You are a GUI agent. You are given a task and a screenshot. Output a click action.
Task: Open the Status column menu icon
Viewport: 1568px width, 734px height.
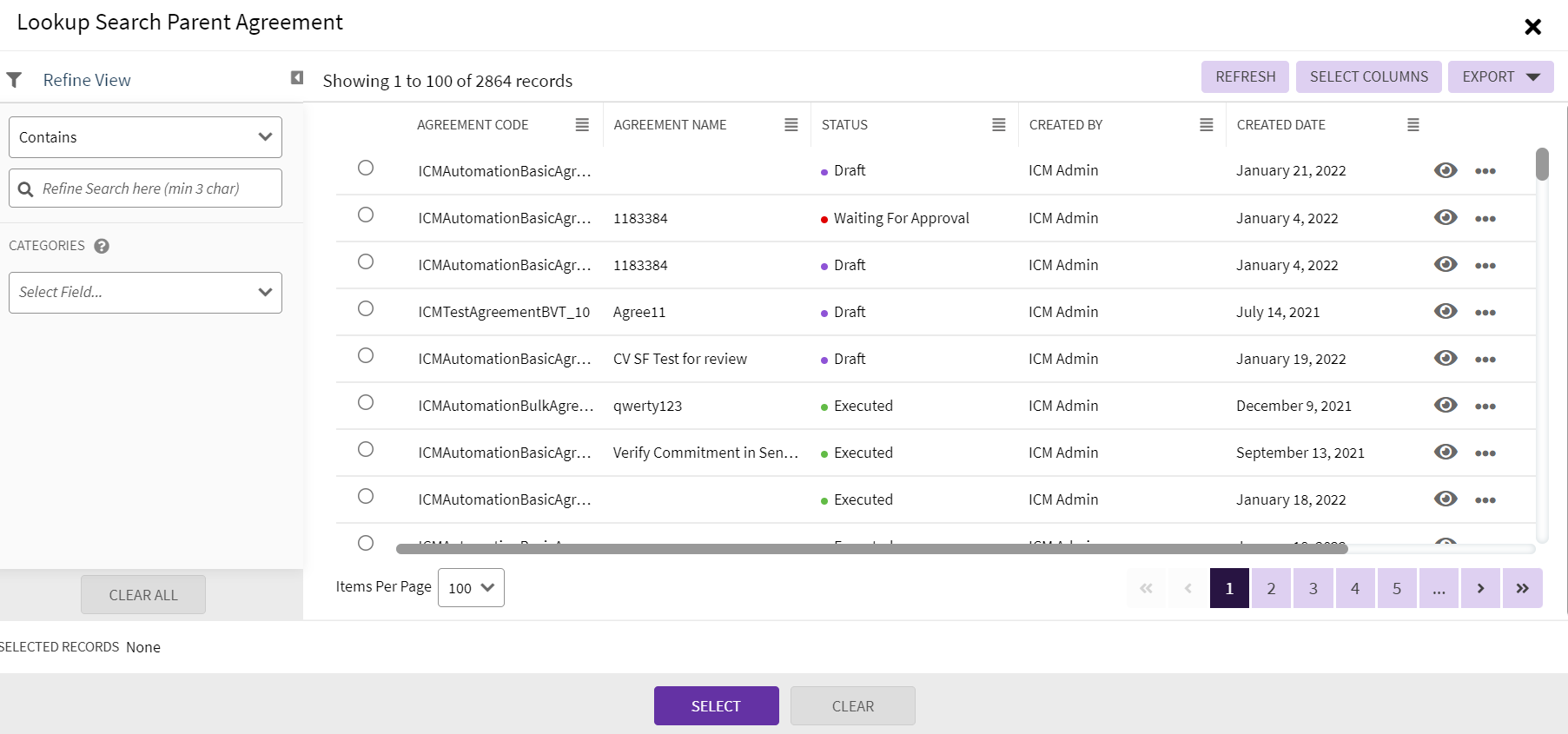[999, 125]
